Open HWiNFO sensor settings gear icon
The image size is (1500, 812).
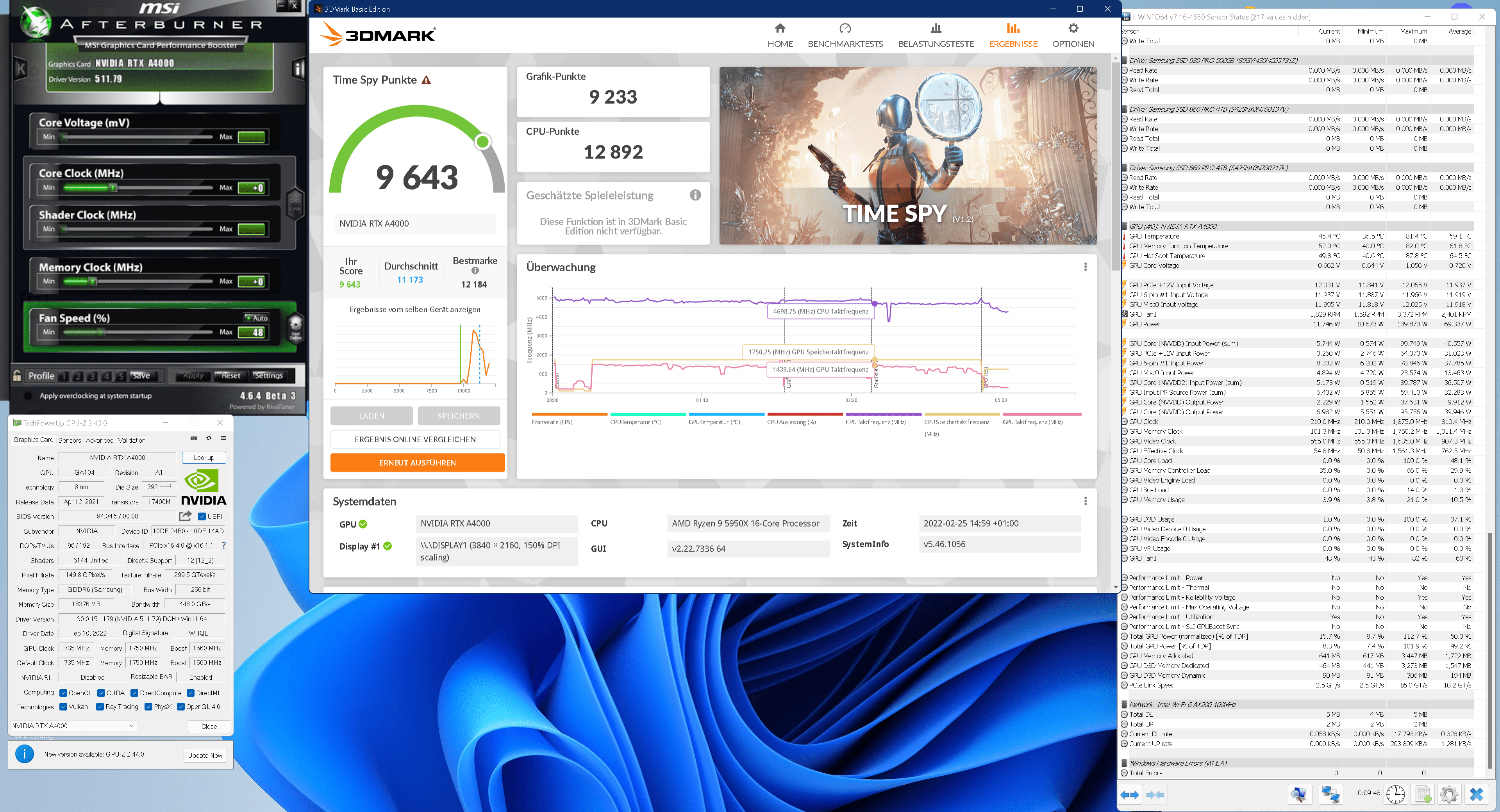[x=1449, y=794]
